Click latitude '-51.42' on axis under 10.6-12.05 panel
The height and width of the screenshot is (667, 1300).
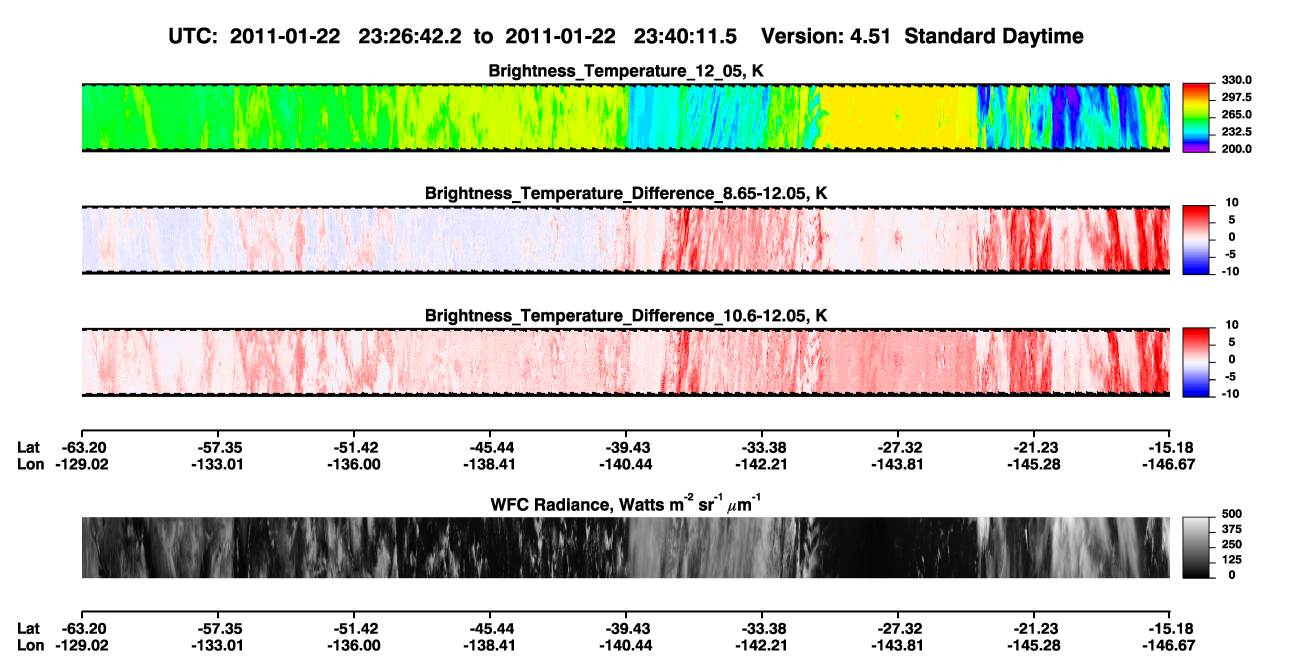point(354,446)
